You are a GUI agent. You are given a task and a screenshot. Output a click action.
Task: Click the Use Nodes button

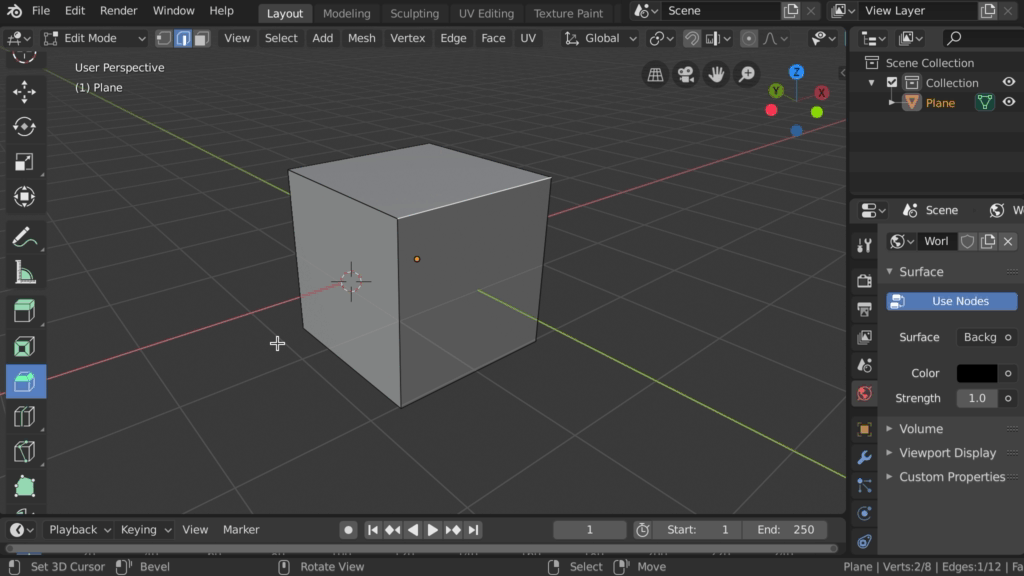point(951,301)
